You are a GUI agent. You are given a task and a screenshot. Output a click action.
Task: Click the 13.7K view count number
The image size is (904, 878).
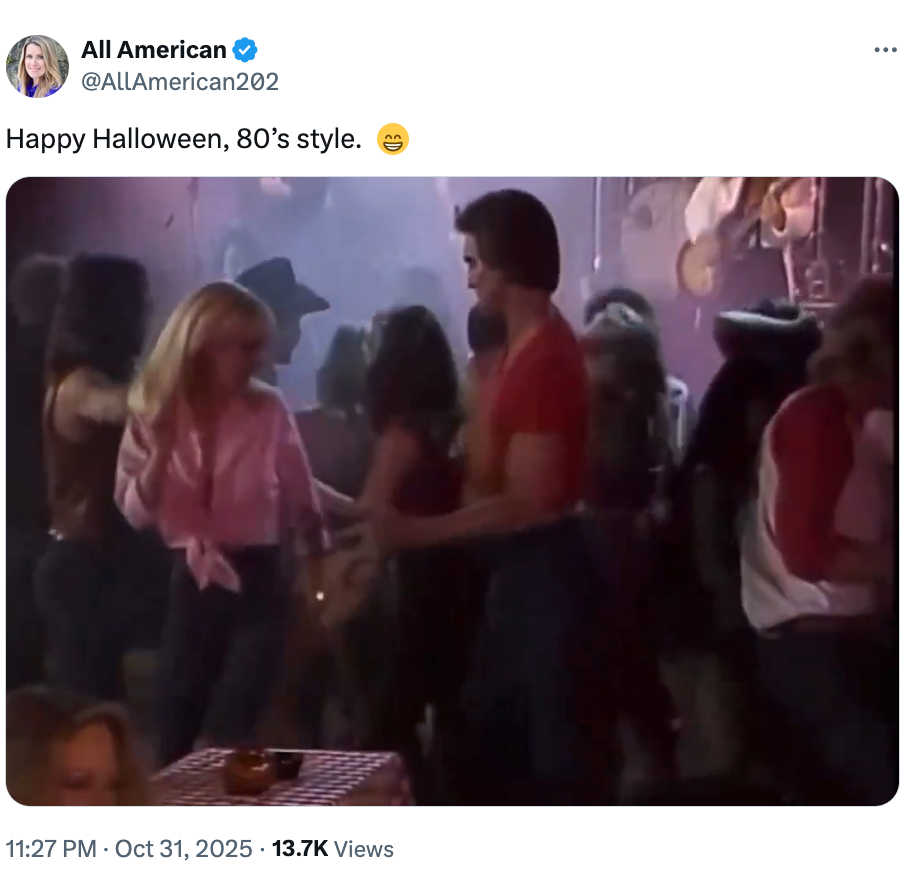[x=299, y=849]
